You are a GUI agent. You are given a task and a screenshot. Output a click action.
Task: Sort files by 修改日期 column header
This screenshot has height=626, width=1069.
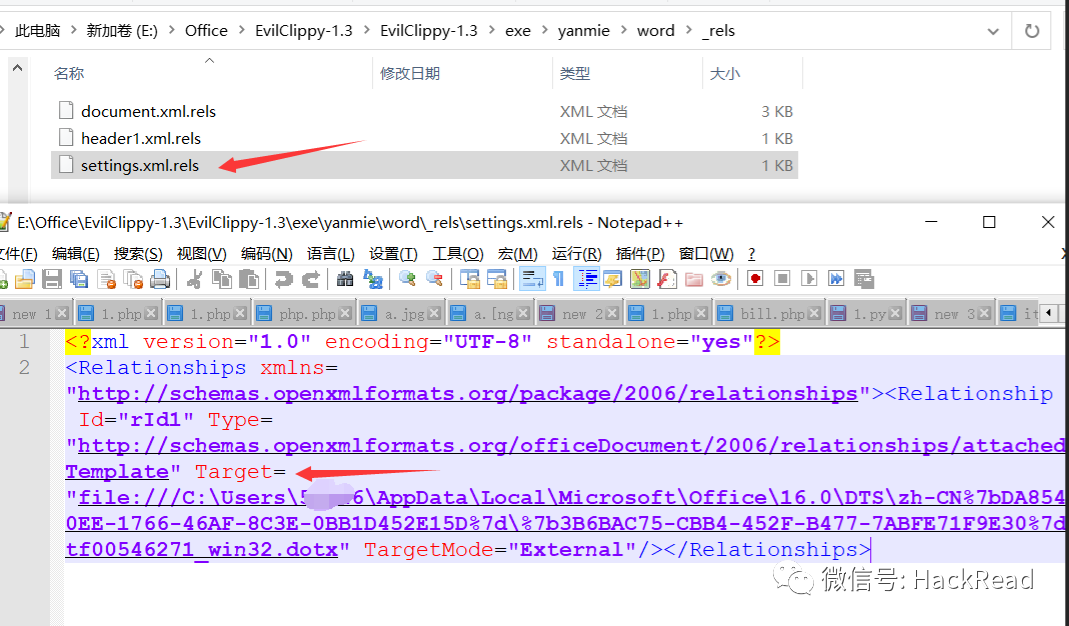410,74
